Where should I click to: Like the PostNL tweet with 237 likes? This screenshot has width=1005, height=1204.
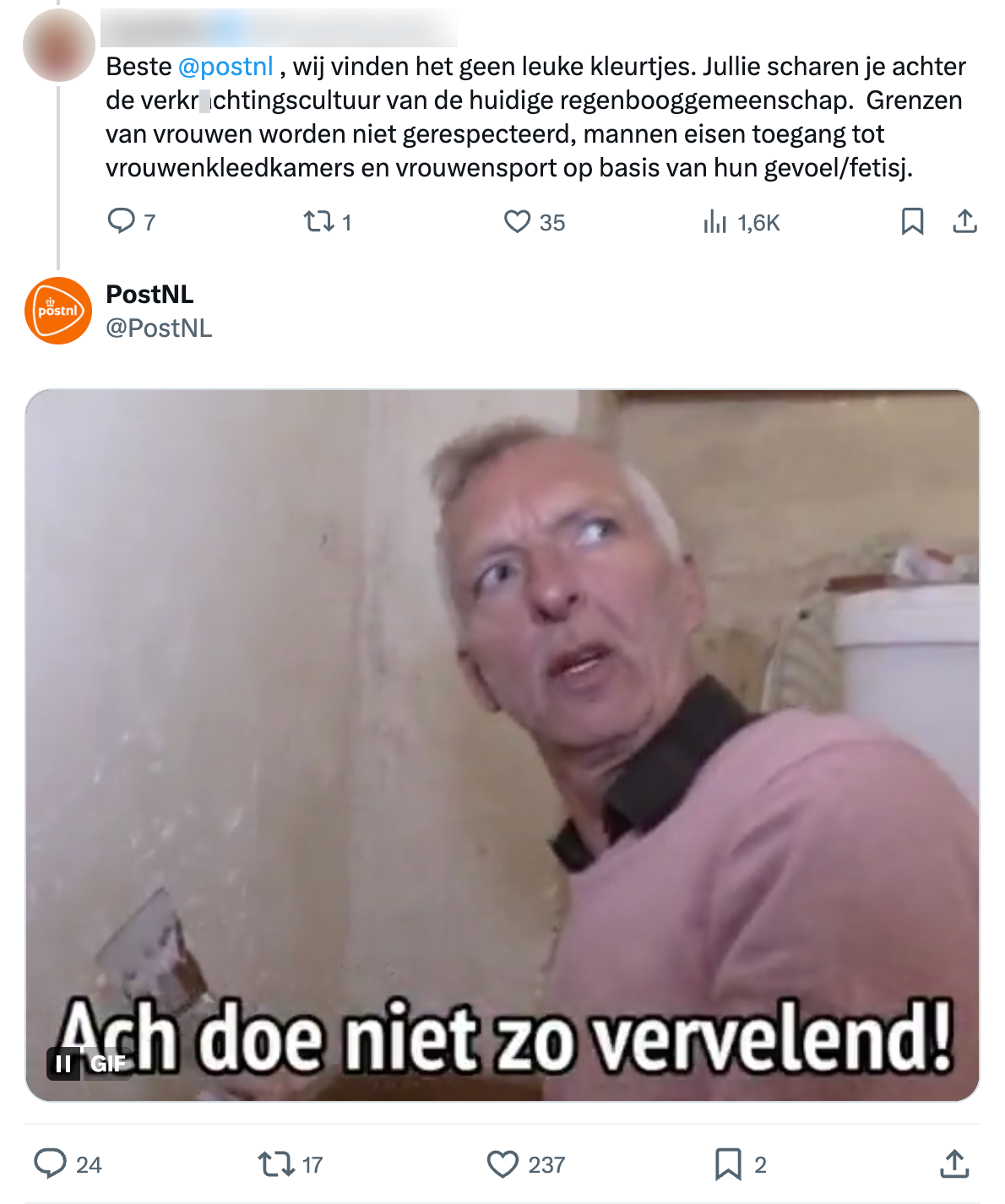point(526,1164)
